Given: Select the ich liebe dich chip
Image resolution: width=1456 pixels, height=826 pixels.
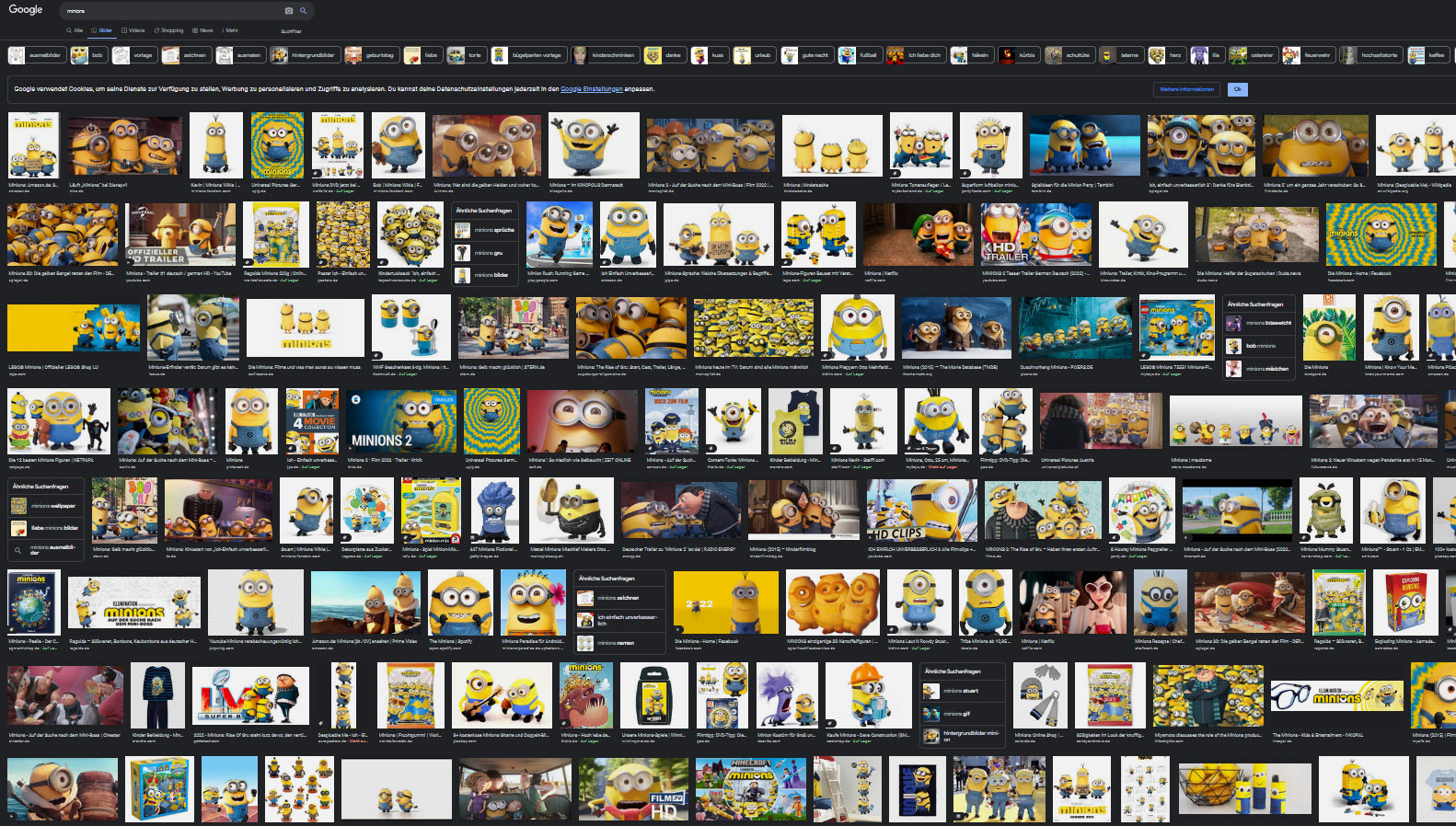Looking at the screenshot, I should 916,55.
